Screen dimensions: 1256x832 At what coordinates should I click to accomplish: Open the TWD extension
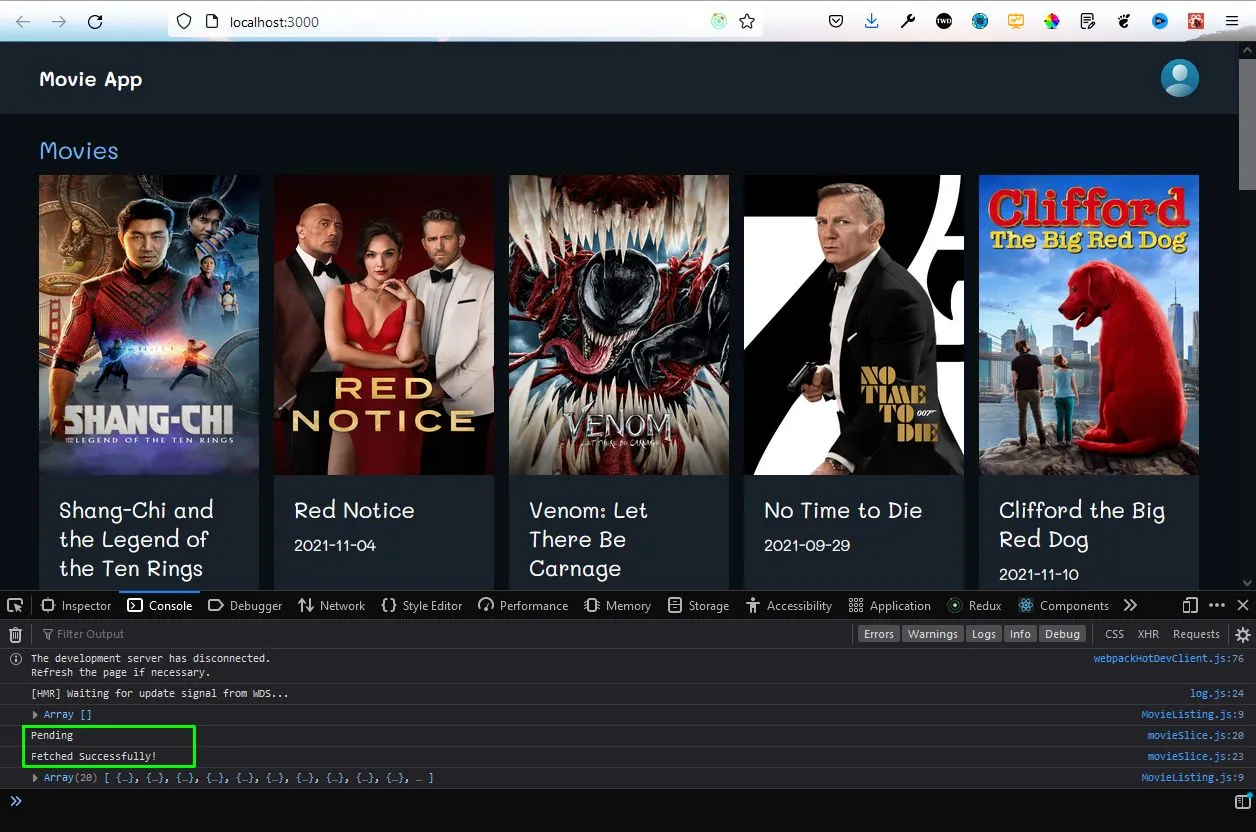point(944,21)
